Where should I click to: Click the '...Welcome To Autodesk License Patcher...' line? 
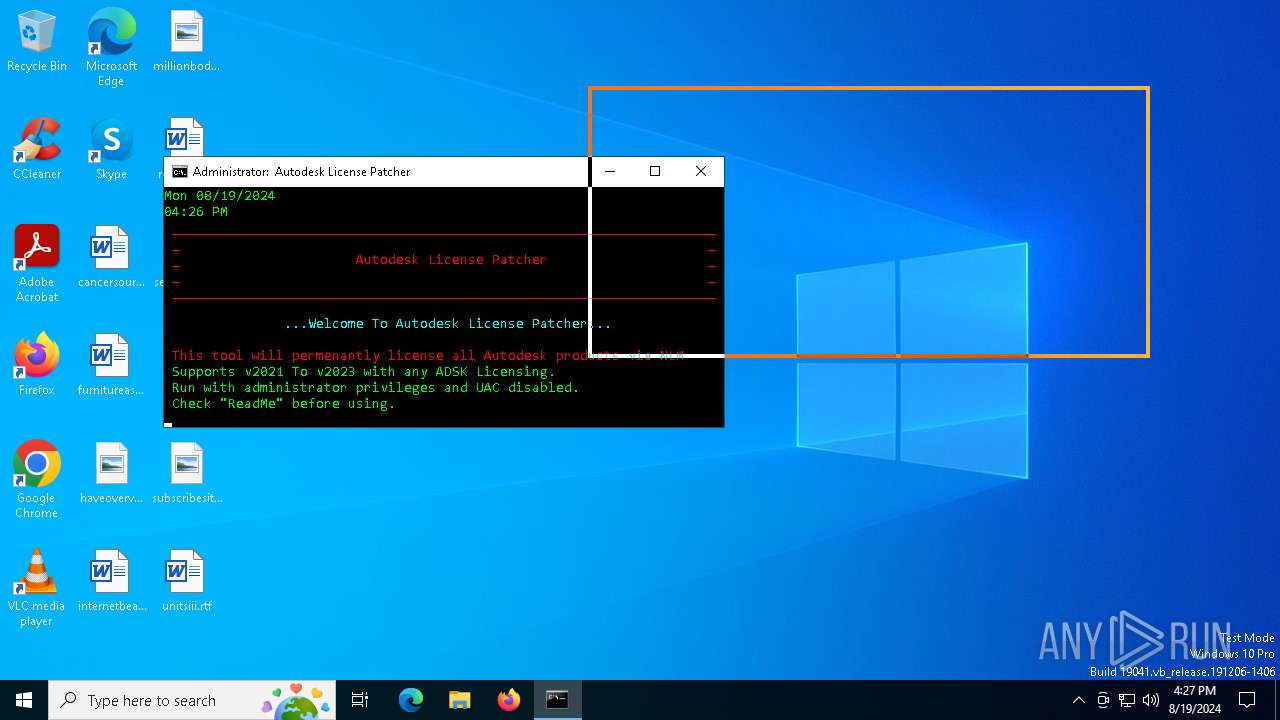tap(447, 324)
